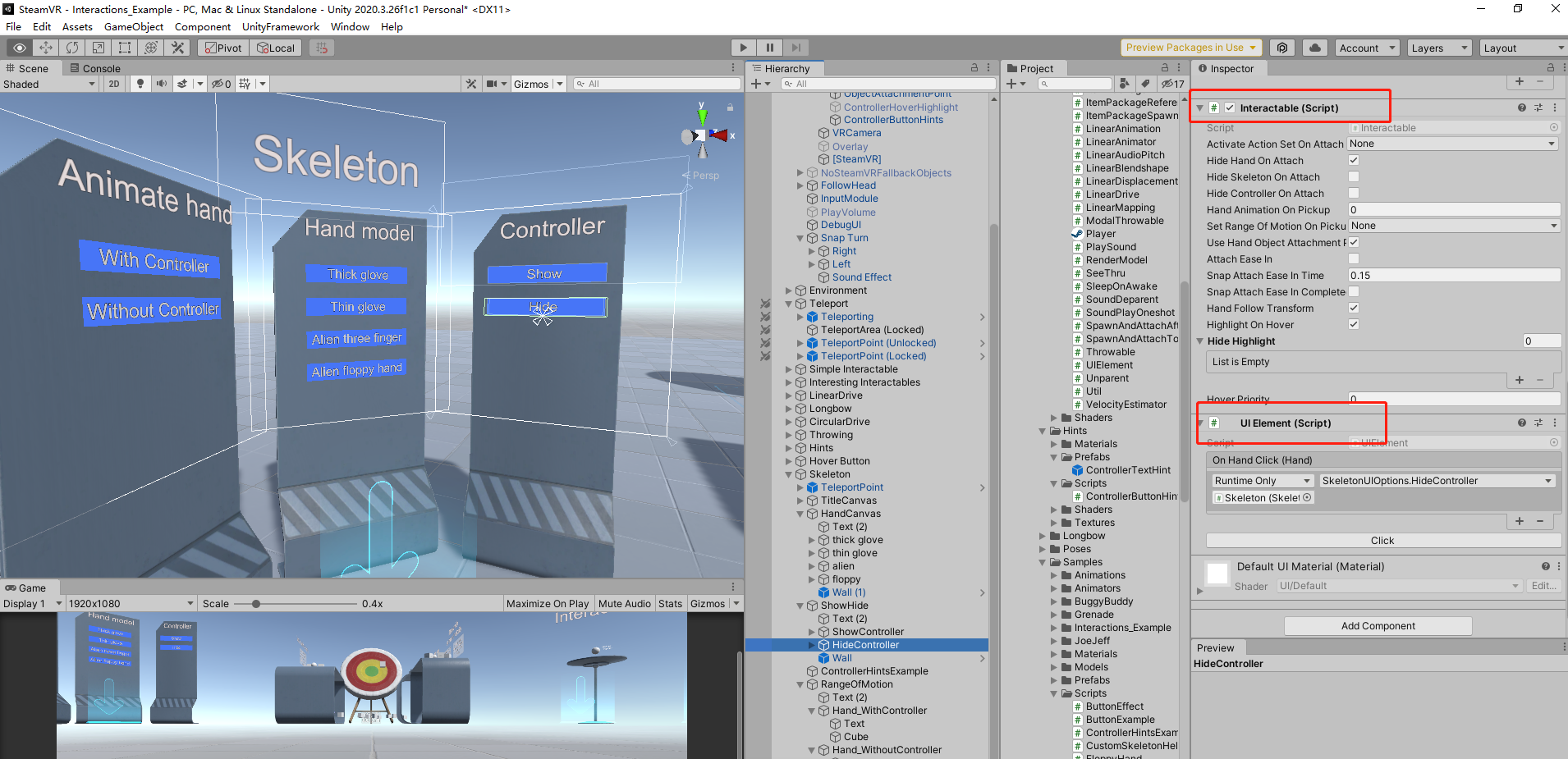
Task: Open custom editor tools in main toolbar
Action: click(177, 48)
